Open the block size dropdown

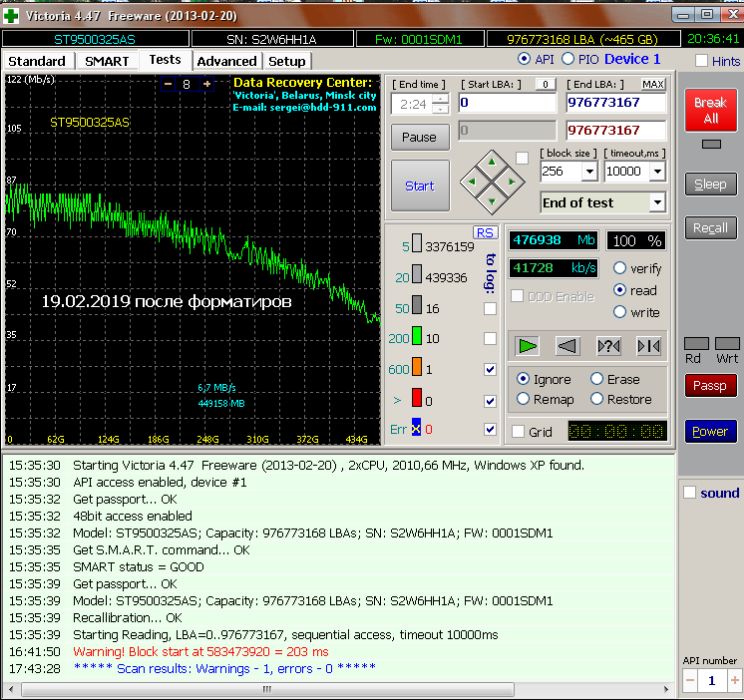tap(589, 172)
